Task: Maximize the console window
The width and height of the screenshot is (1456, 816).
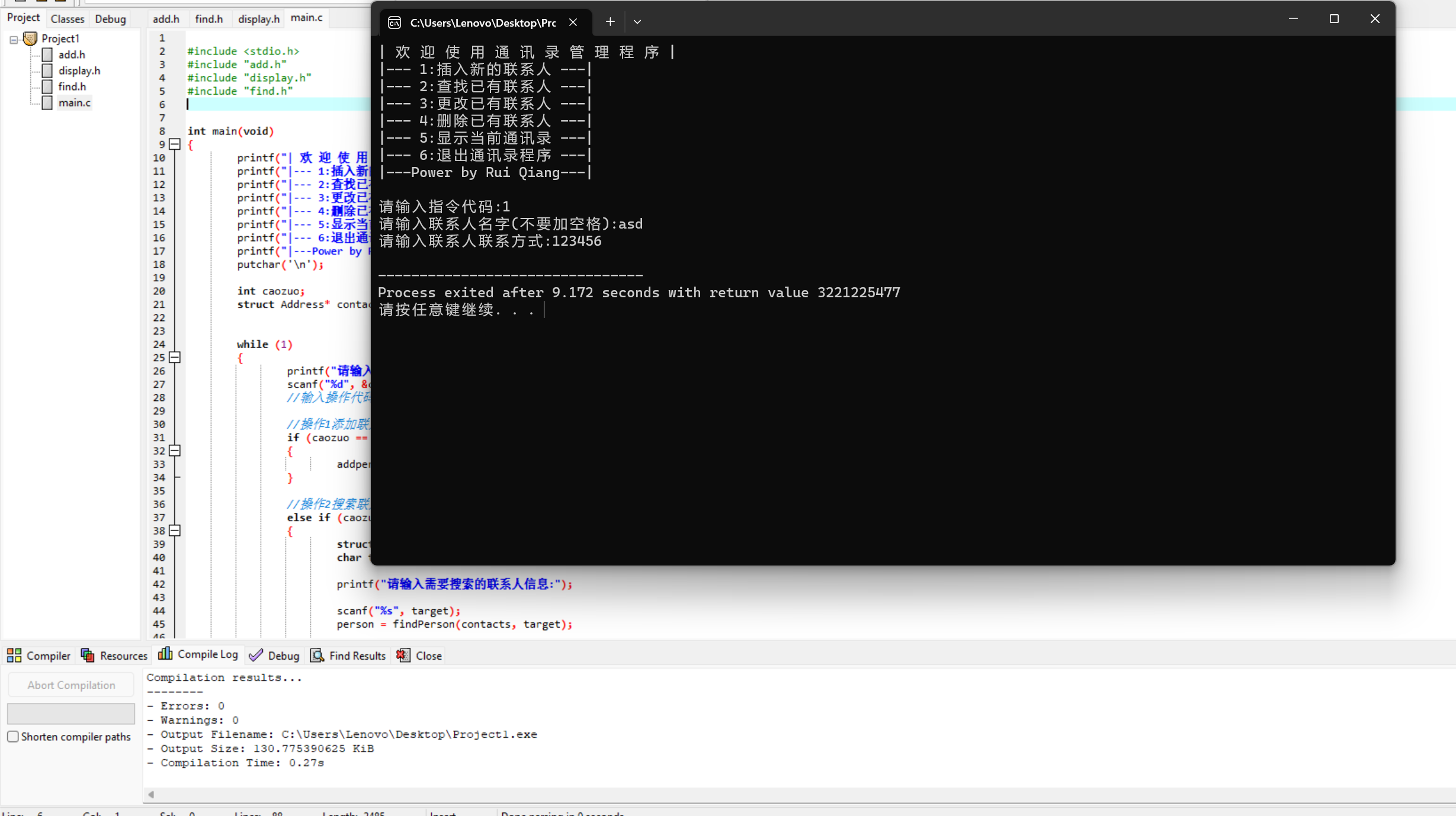Action: 1334,19
